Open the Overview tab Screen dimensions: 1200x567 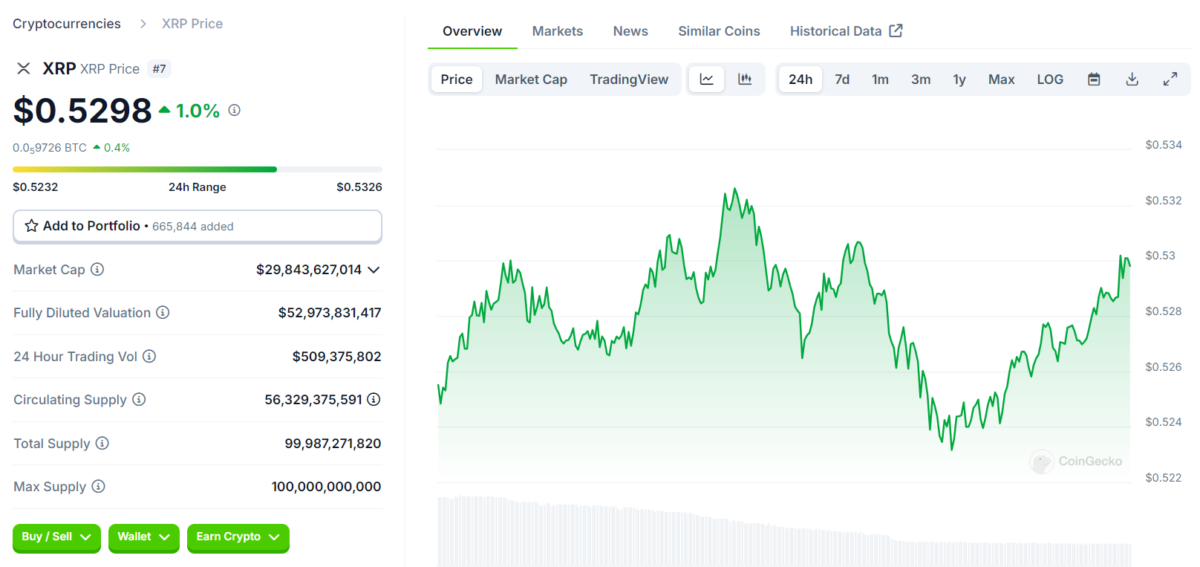click(x=472, y=31)
